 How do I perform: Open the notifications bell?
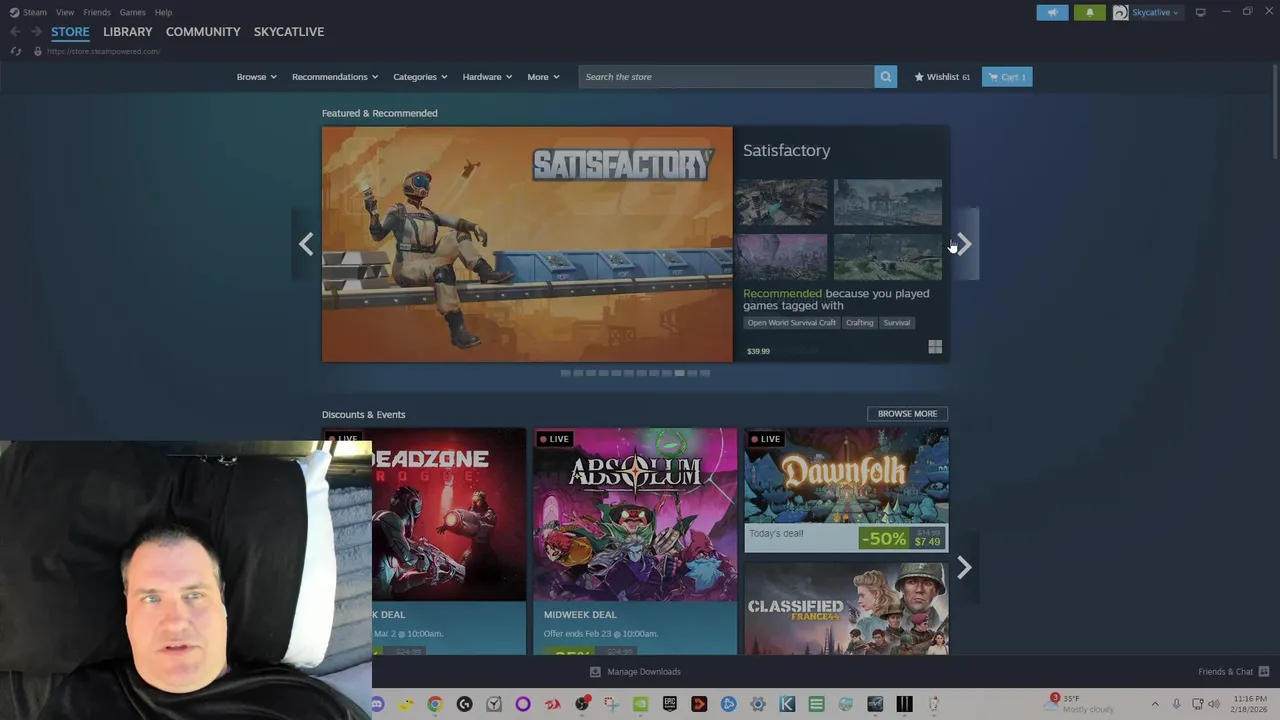tap(1090, 12)
